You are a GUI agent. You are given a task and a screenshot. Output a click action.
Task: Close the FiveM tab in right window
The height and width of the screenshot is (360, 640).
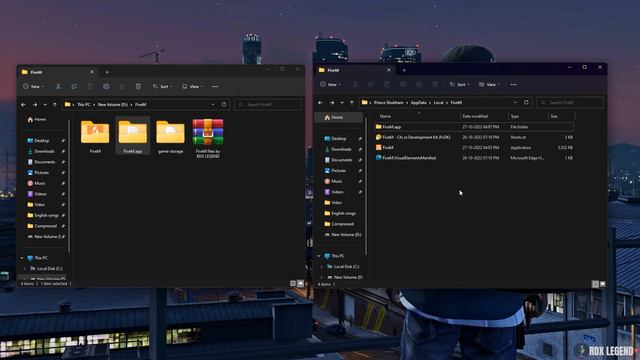[x=389, y=70]
